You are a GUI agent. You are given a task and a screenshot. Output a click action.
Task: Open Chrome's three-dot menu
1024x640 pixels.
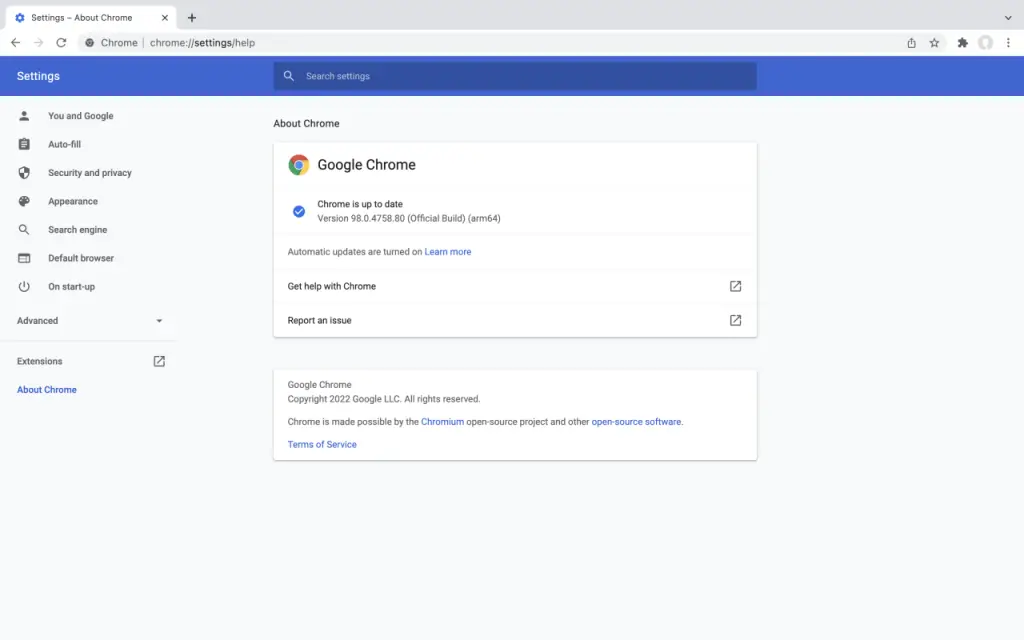click(x=1008, y=43)
